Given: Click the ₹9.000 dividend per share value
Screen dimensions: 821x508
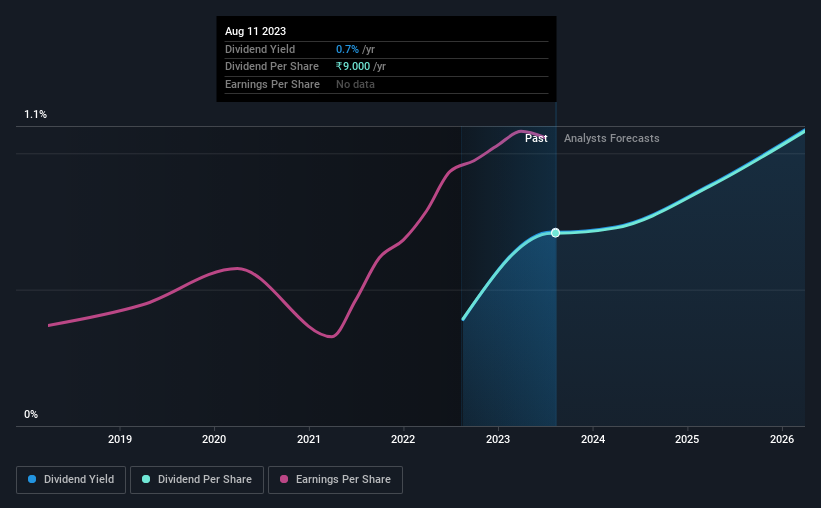Looking at the screenshot, I should pos(353,67).
